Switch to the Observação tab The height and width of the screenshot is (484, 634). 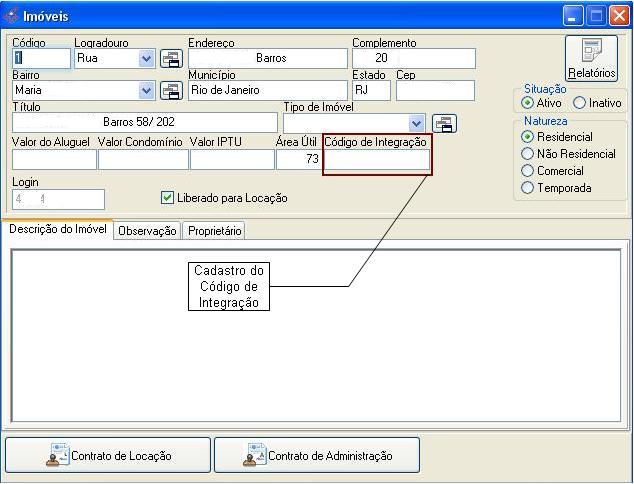pos(147,231)
